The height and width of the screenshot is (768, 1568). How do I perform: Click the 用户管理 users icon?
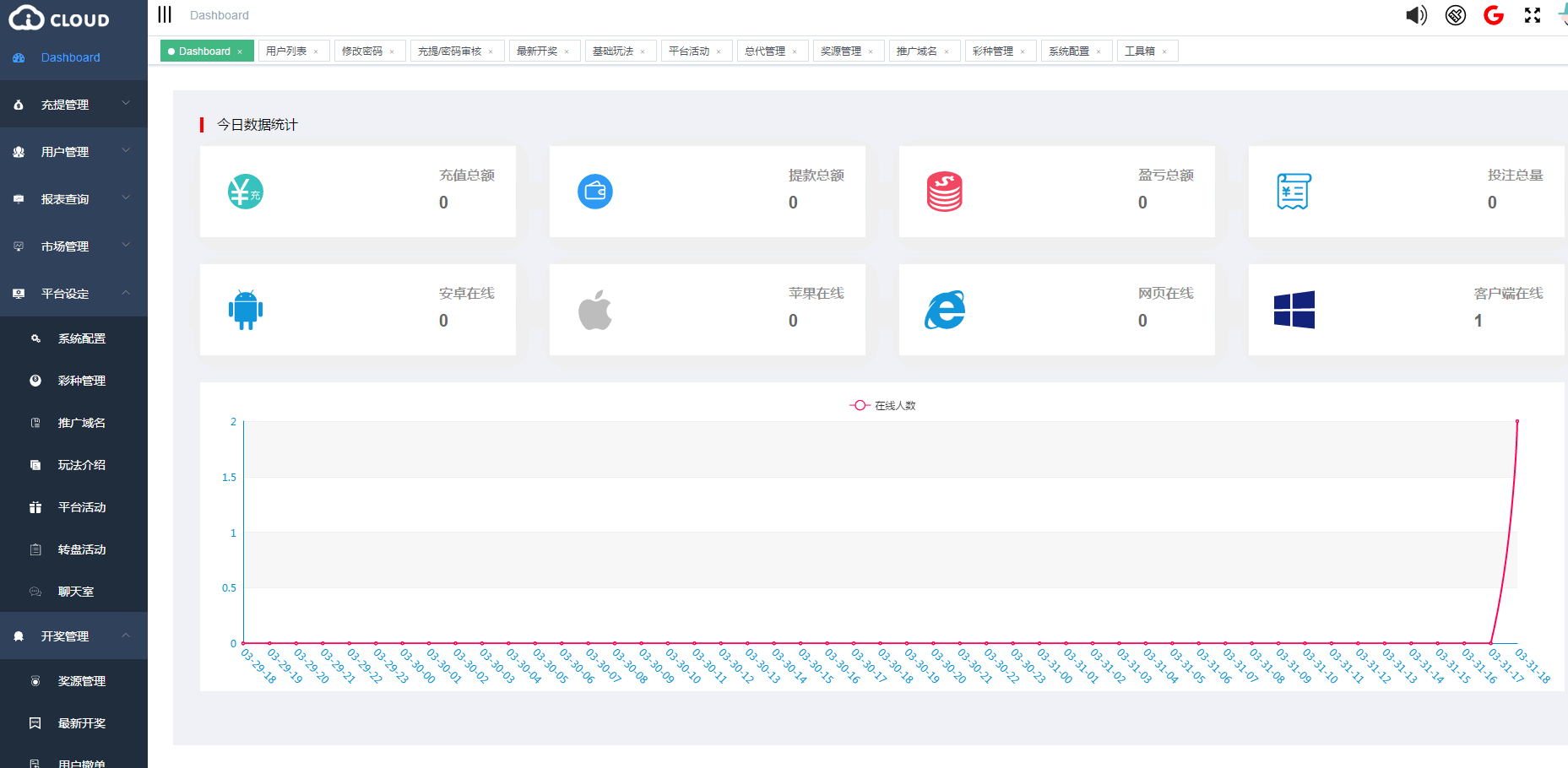tap(19, 152)
